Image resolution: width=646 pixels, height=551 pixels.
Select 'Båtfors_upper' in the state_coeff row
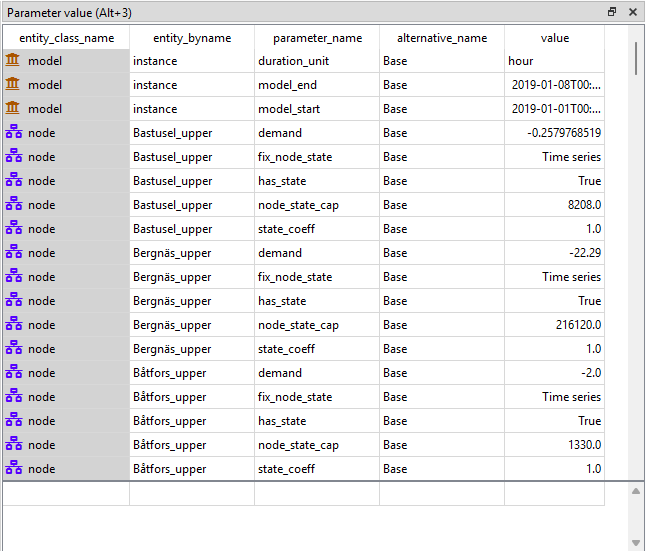pyautogui.click(x=192, y=468)
